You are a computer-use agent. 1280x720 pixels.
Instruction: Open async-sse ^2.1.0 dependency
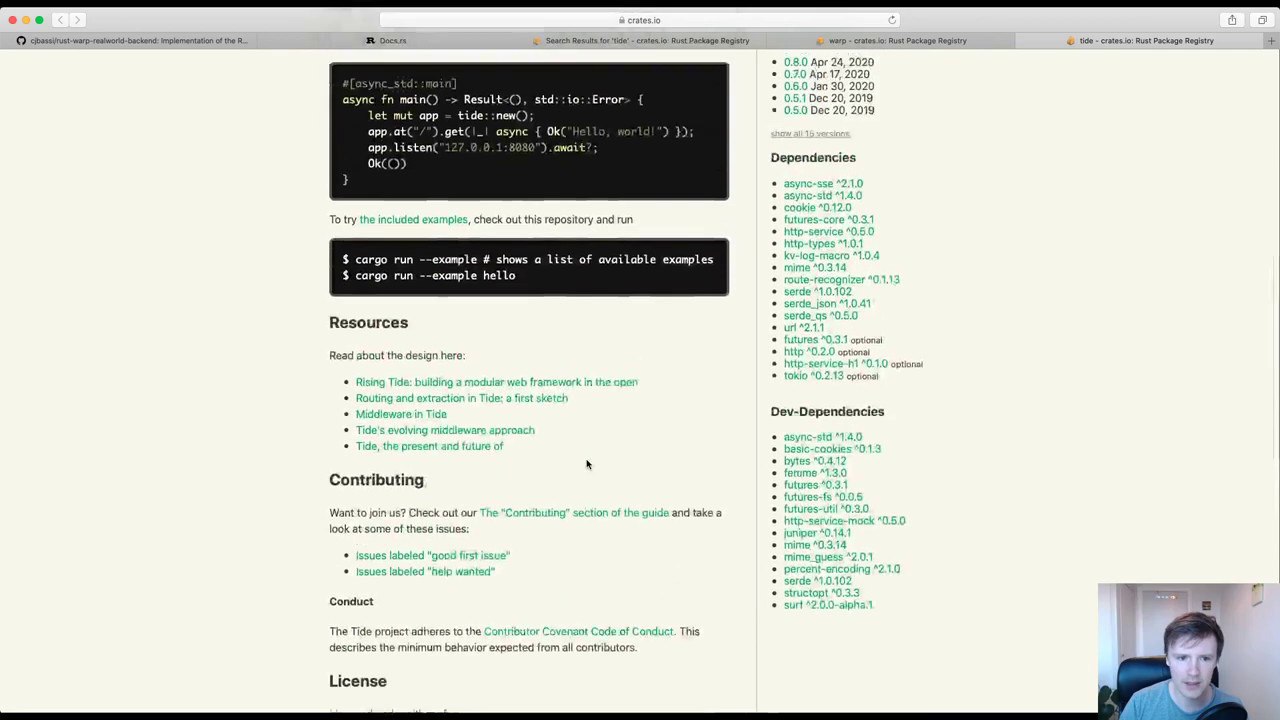tap(822, 184)
